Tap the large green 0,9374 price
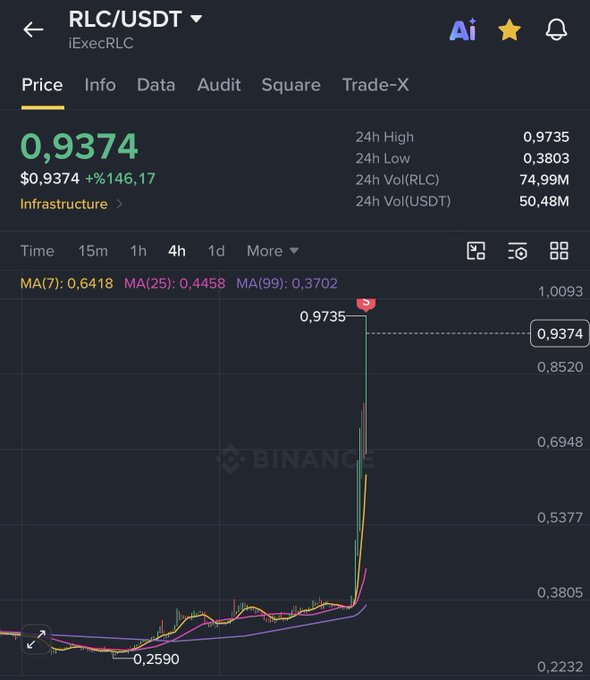Image resolution: width=590 pixels, height=680 pixels. coord(79,146)
